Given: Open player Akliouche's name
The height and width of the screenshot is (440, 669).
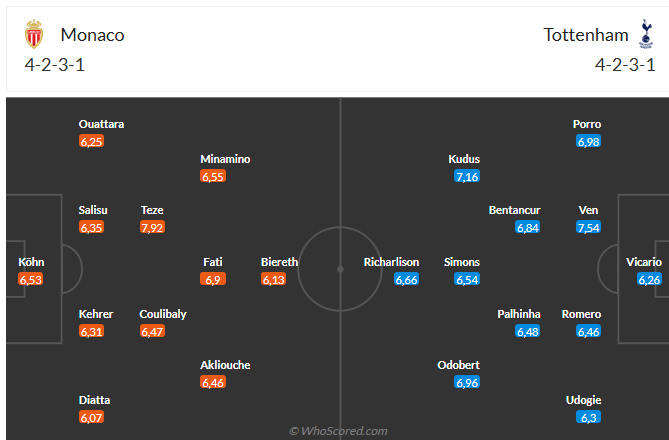Looking at the screenshot, I should [225, 365].
